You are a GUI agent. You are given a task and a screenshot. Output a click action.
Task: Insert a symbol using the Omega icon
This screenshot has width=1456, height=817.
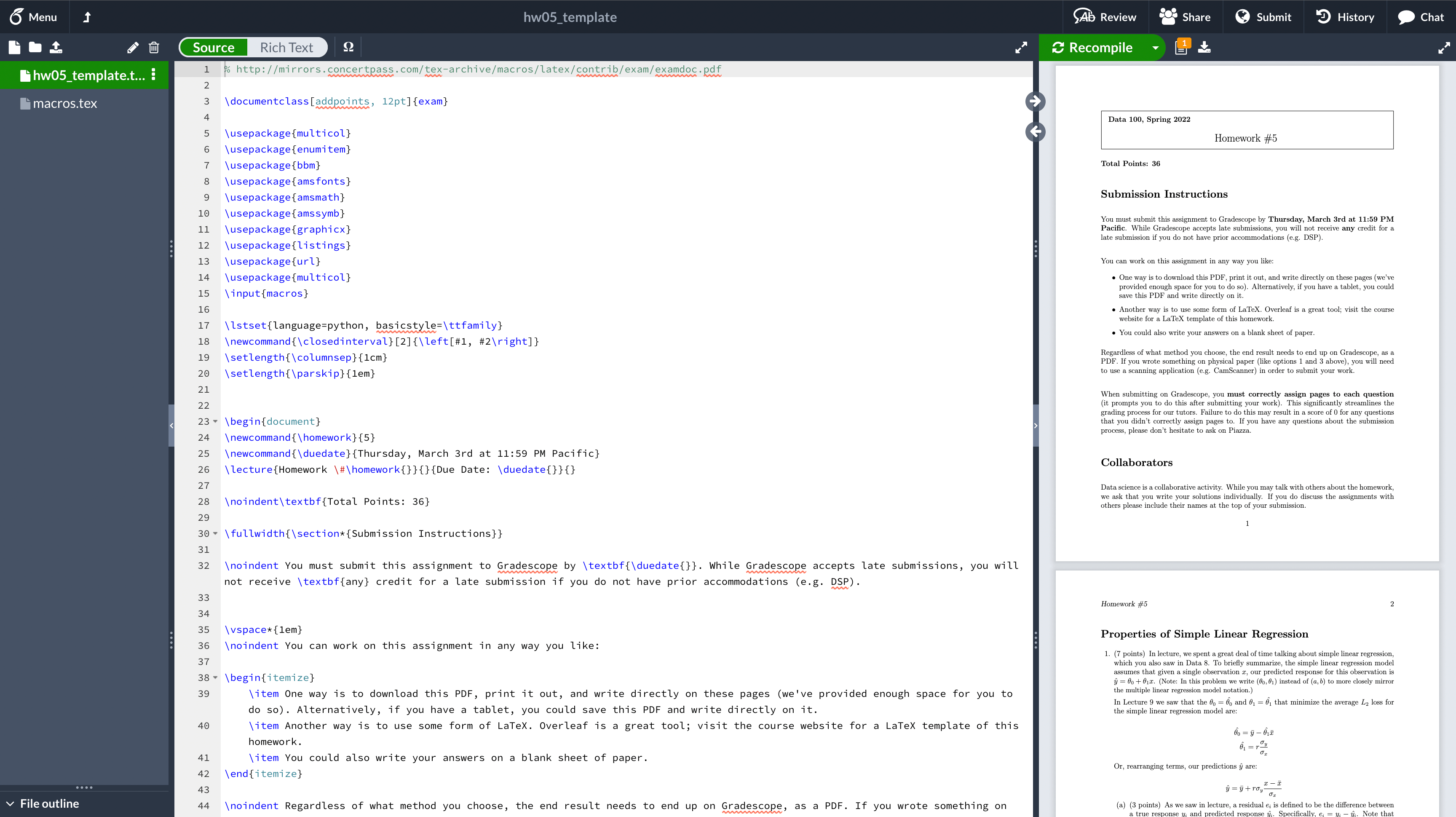point(348,48)
